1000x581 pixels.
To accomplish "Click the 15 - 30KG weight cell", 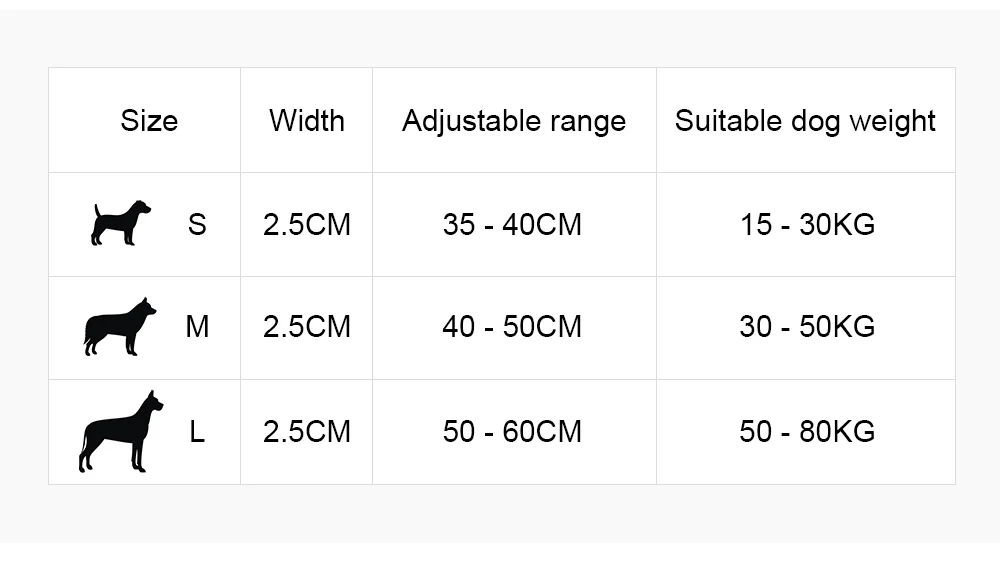I will click(x=807, y=224).
